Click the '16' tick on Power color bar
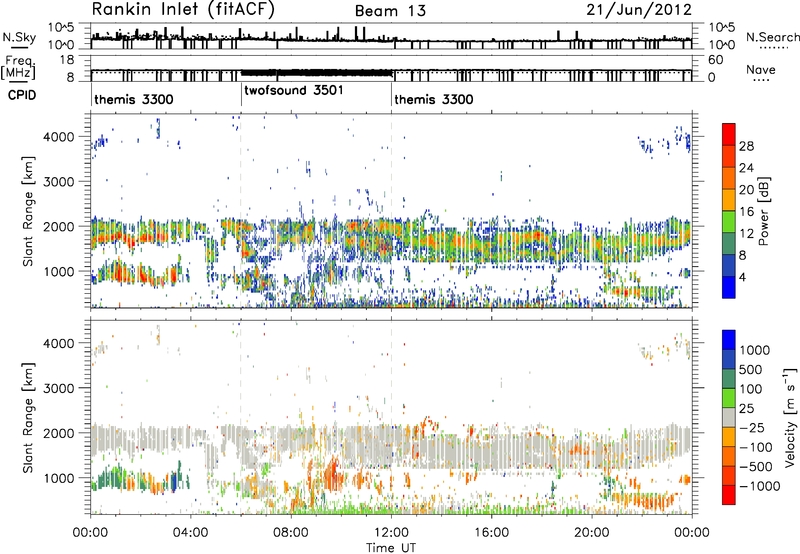This screenshot has height=554, width=800. [x=746, y=212]
